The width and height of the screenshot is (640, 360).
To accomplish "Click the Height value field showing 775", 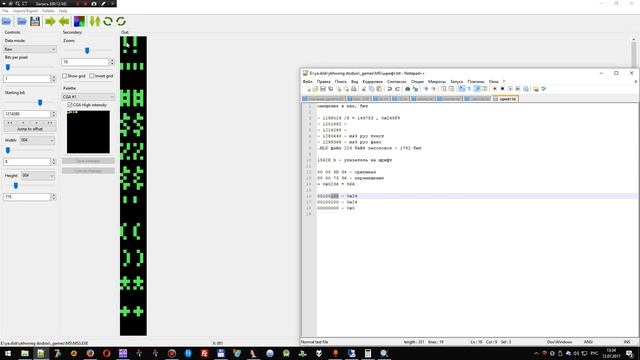I will (x=27, y=197).
